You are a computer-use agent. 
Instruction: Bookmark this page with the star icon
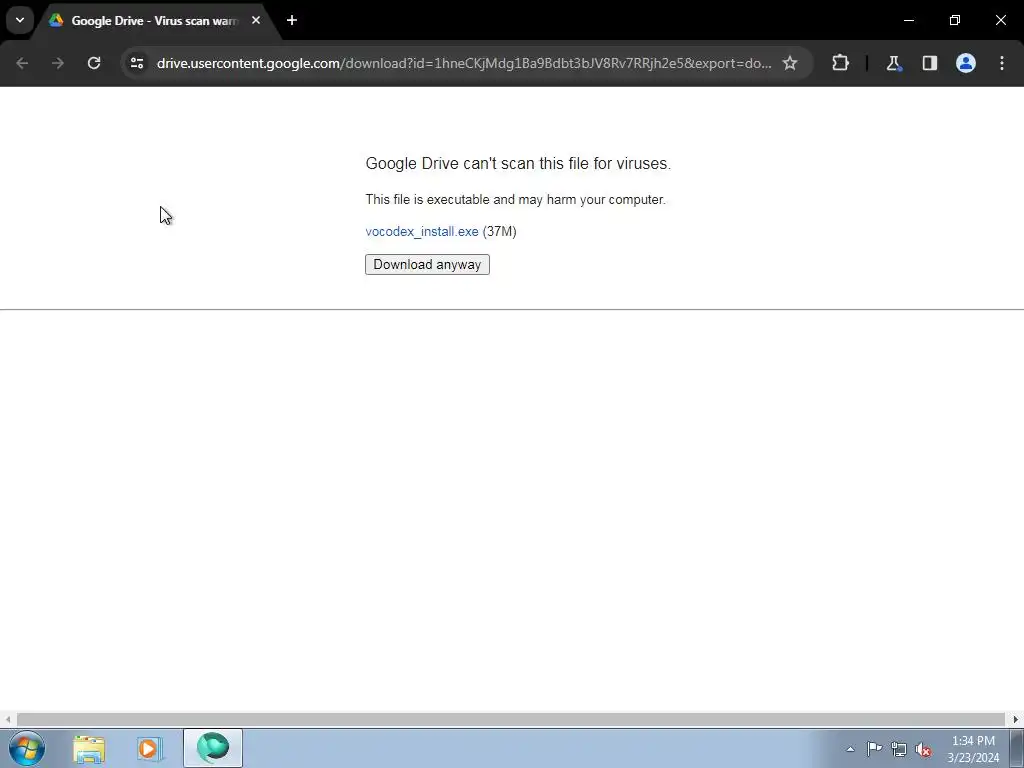(x=790, y=63)
